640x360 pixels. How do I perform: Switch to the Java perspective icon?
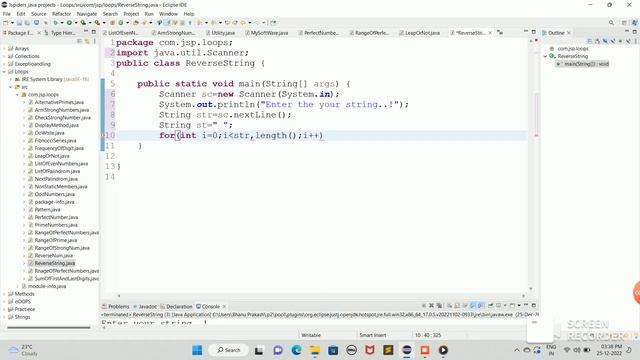pyautogui.click(x=635, y=23)
